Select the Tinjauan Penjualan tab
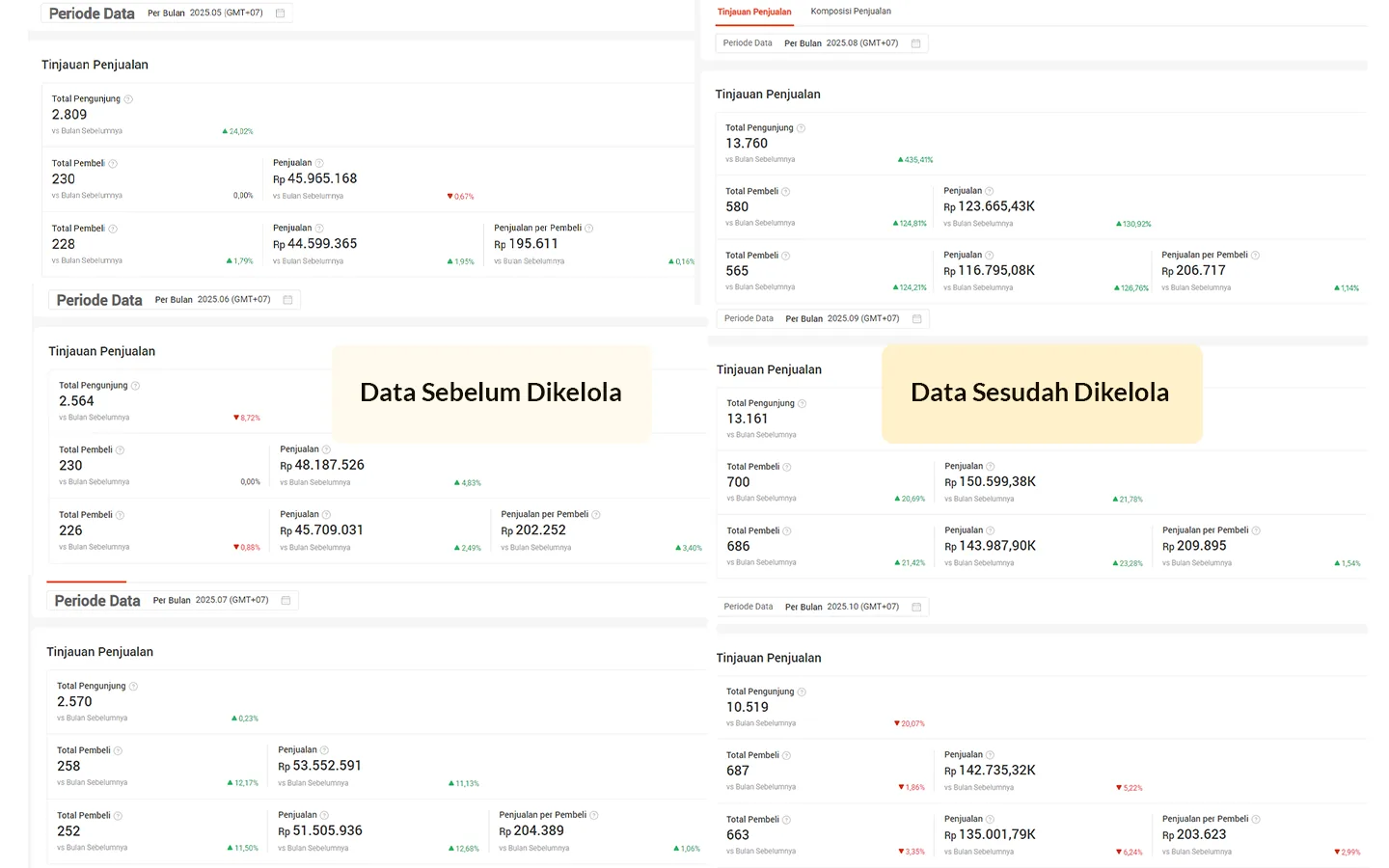This screenshot has width=1389, height=868. 753,12
